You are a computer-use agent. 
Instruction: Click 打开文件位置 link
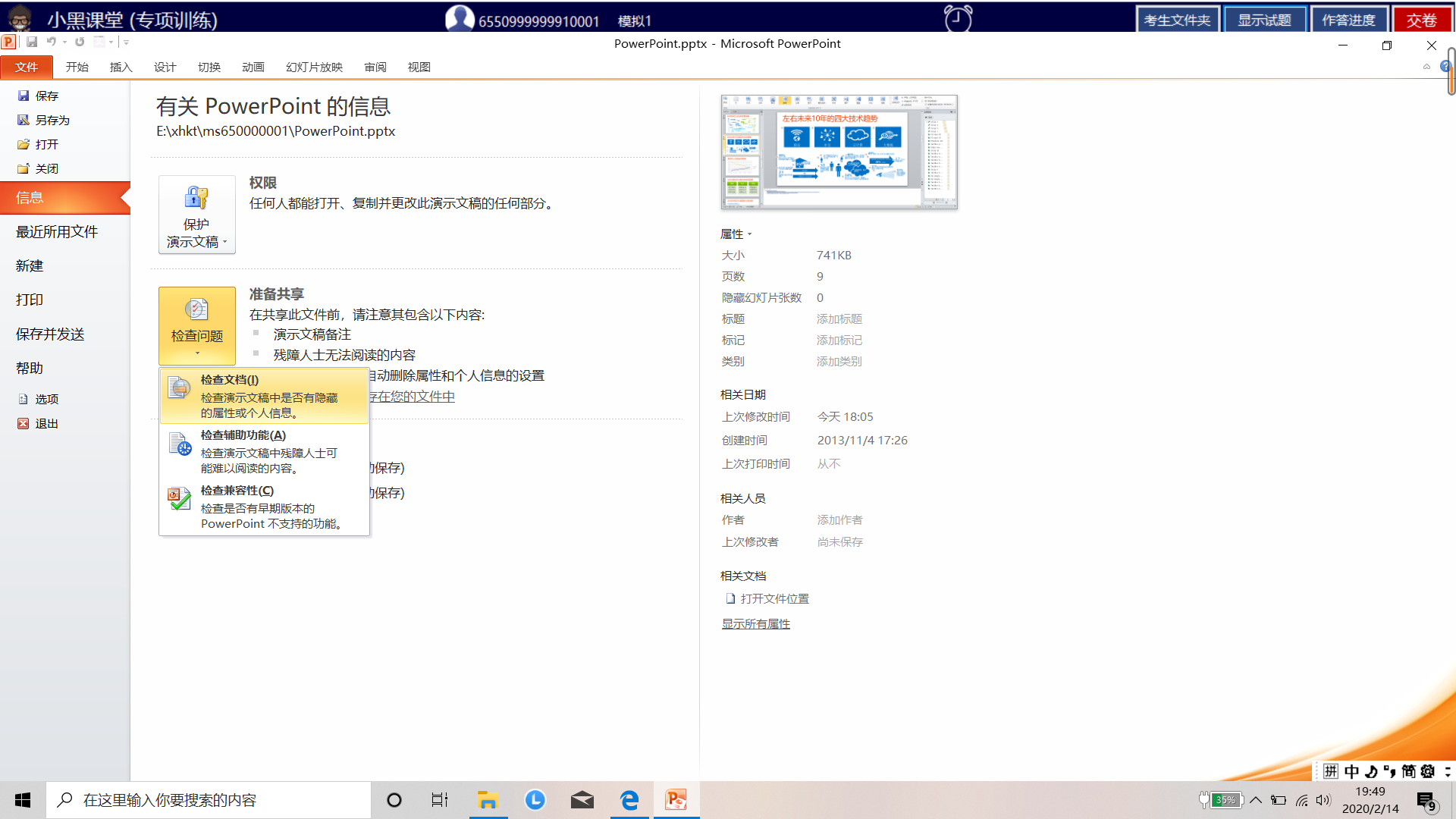tap(767, 598)
